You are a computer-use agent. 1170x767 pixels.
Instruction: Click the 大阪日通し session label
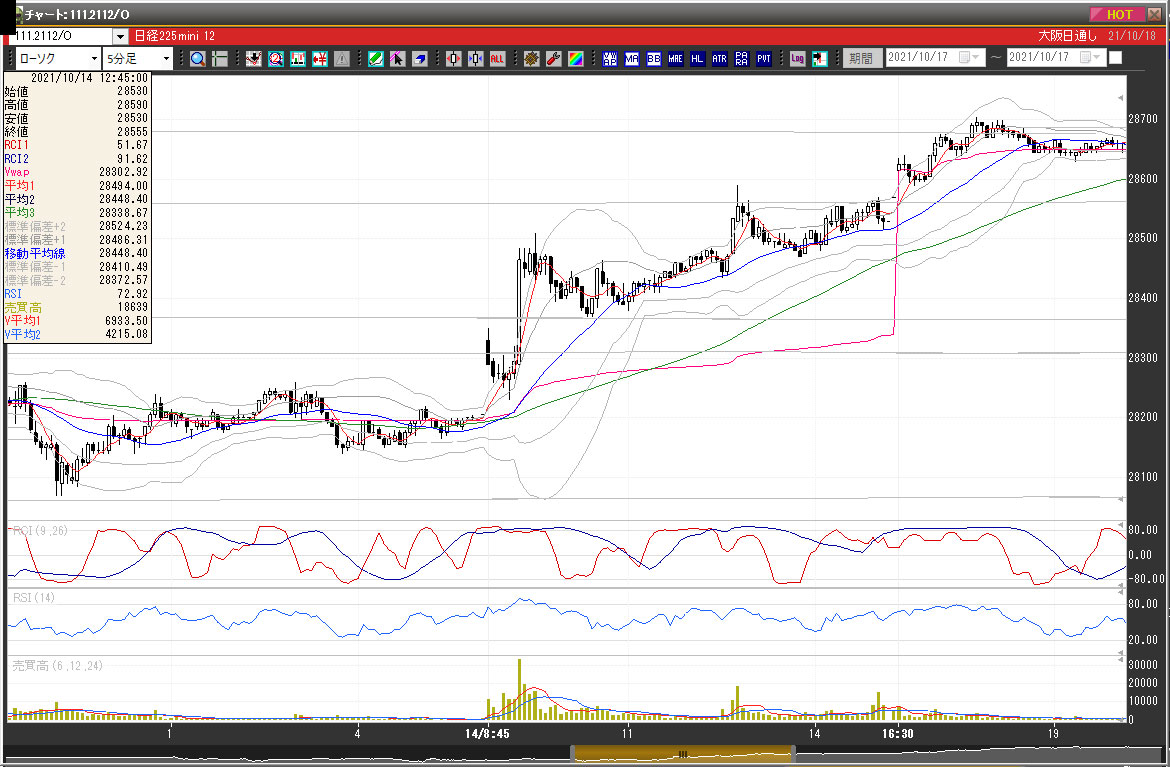click(1067, 36)
